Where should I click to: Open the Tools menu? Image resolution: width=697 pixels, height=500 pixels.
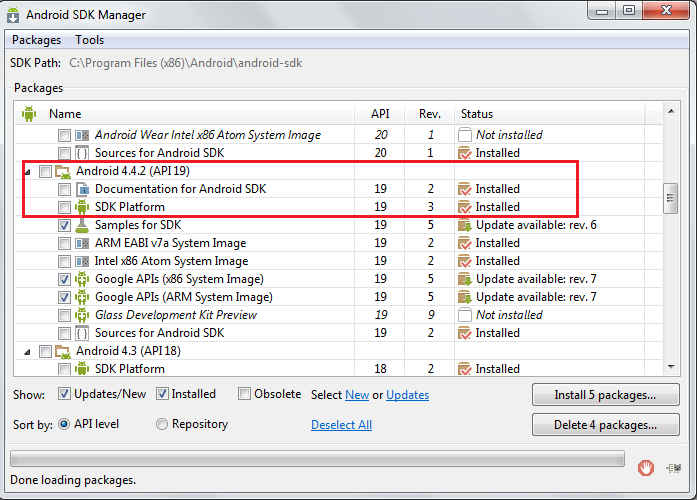tap(89, 40)
